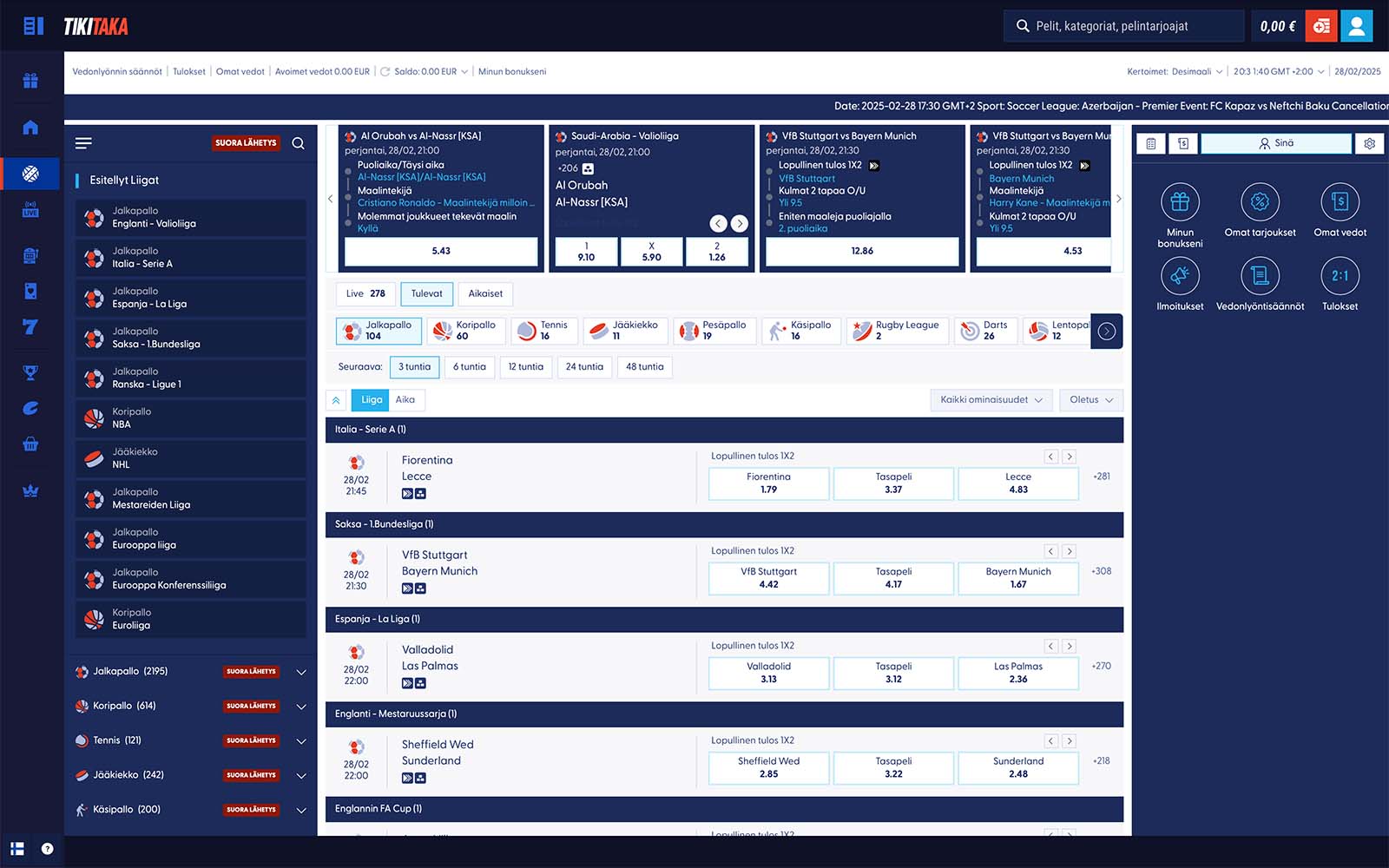
Task: Refresh balance with the circular arrow icon
Action: coord(385,72)
